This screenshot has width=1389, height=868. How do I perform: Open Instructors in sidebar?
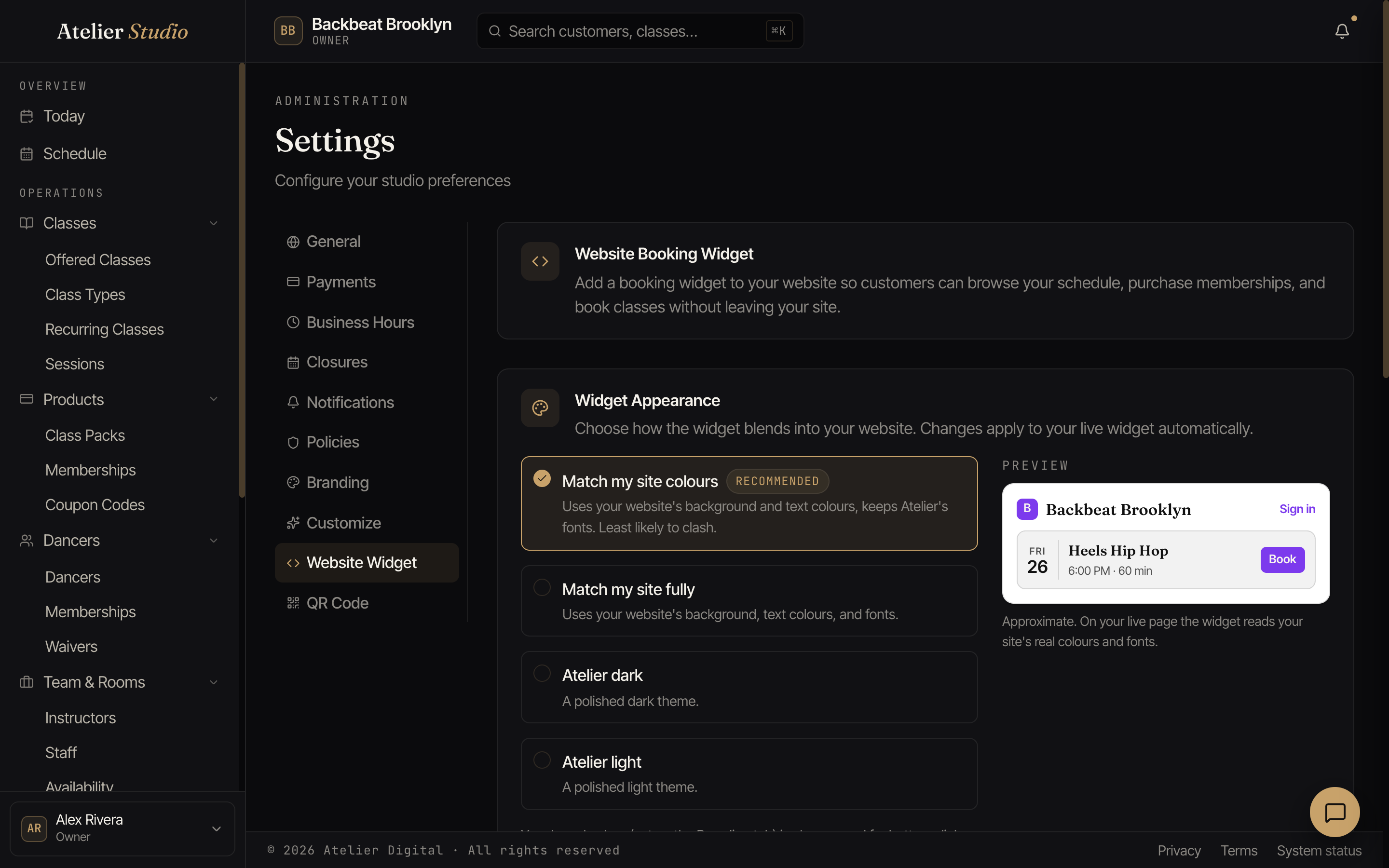pyautogui.click(x=81, y=718)
